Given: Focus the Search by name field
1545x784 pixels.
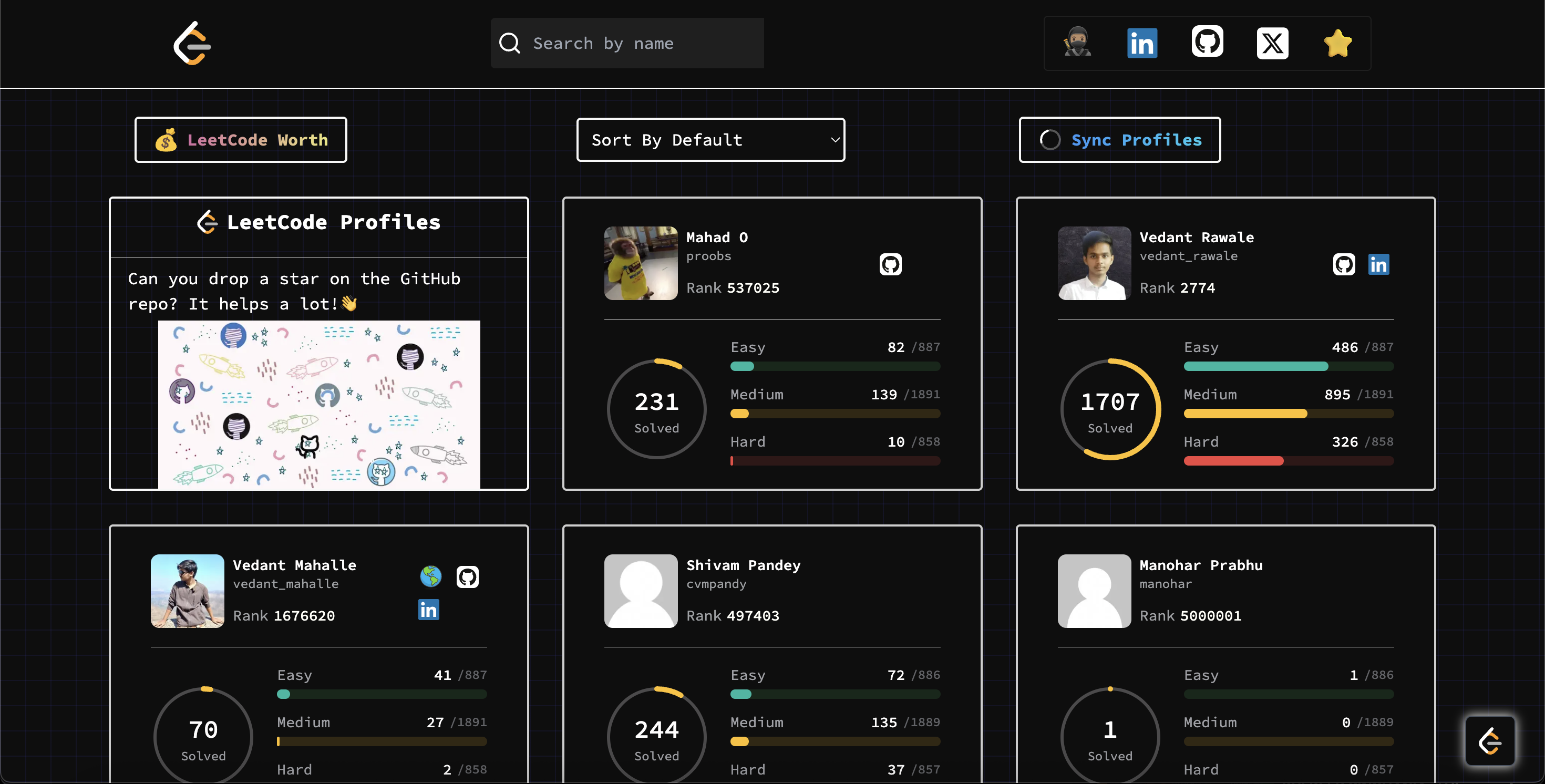Looking at the screenshot, I should (627, 43).
